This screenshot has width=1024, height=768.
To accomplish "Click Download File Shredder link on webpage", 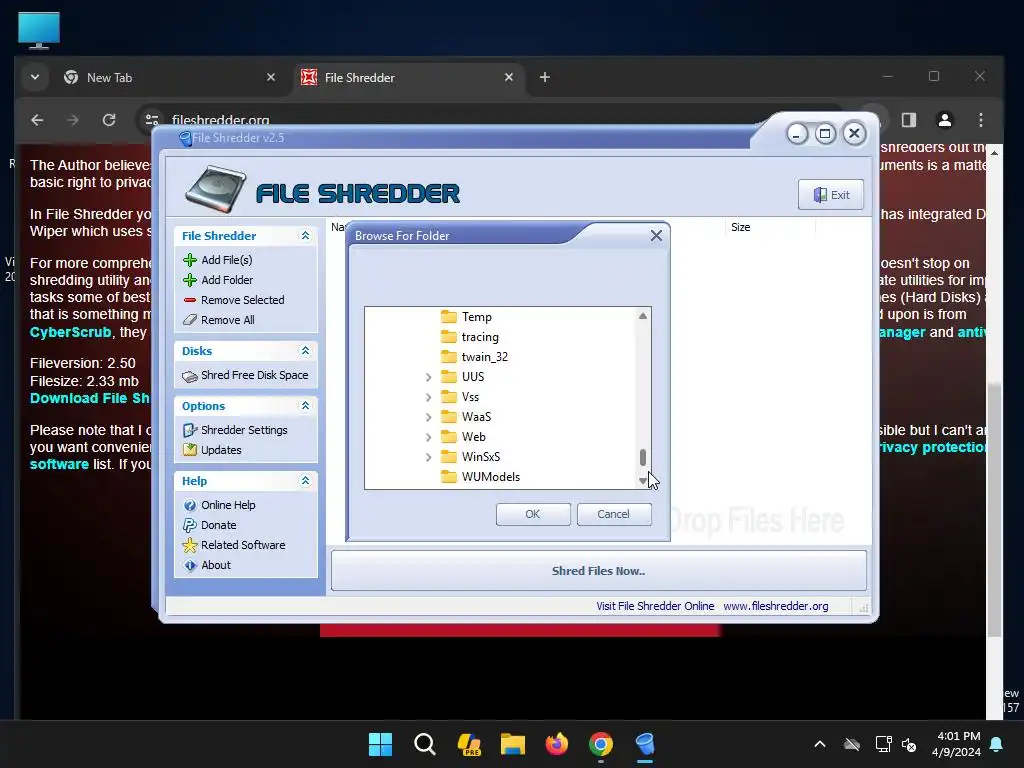I will click(x=90, y=398).
